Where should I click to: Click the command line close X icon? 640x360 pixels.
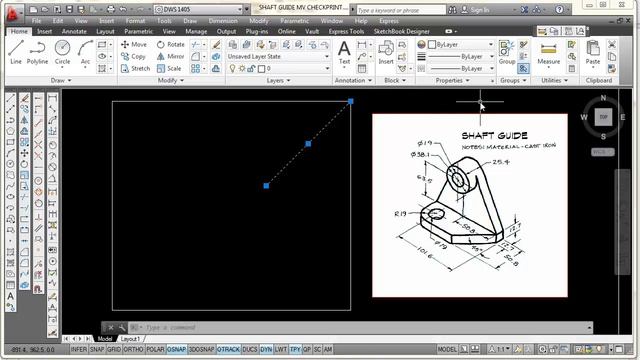point(111,327)
